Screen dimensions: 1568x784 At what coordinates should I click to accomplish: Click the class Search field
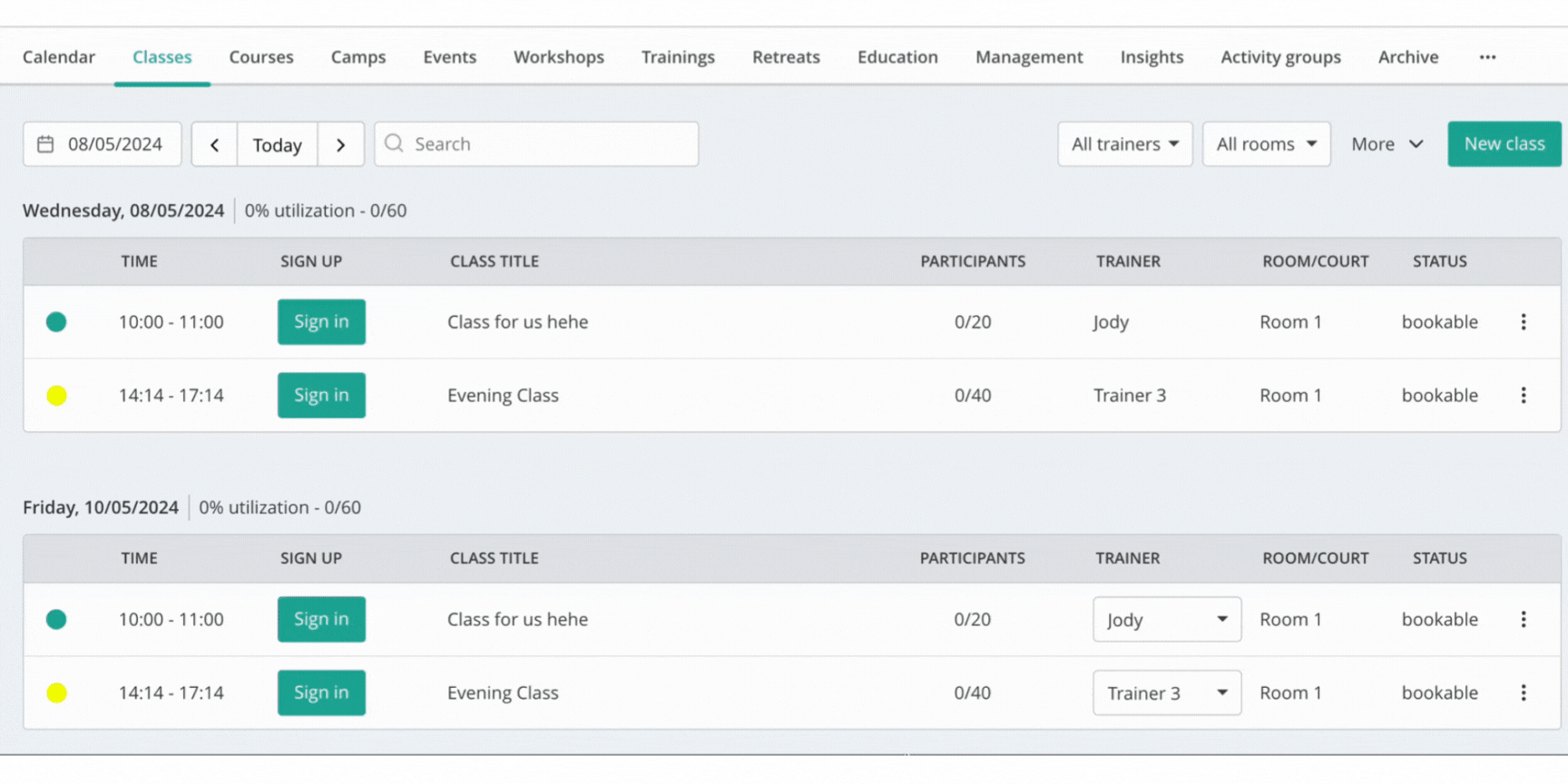tap(544, 144)
